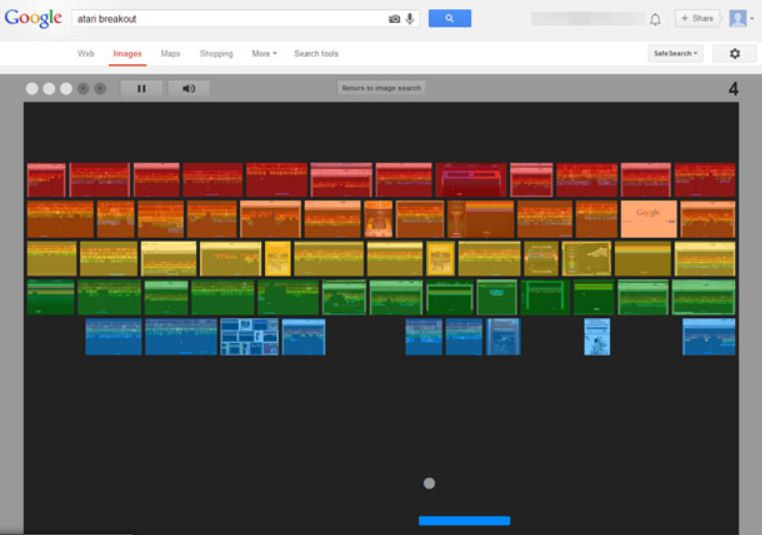This screenshot has height=535, width=762.
Task: Open the Shopping tab
Action: coord(216,53)
